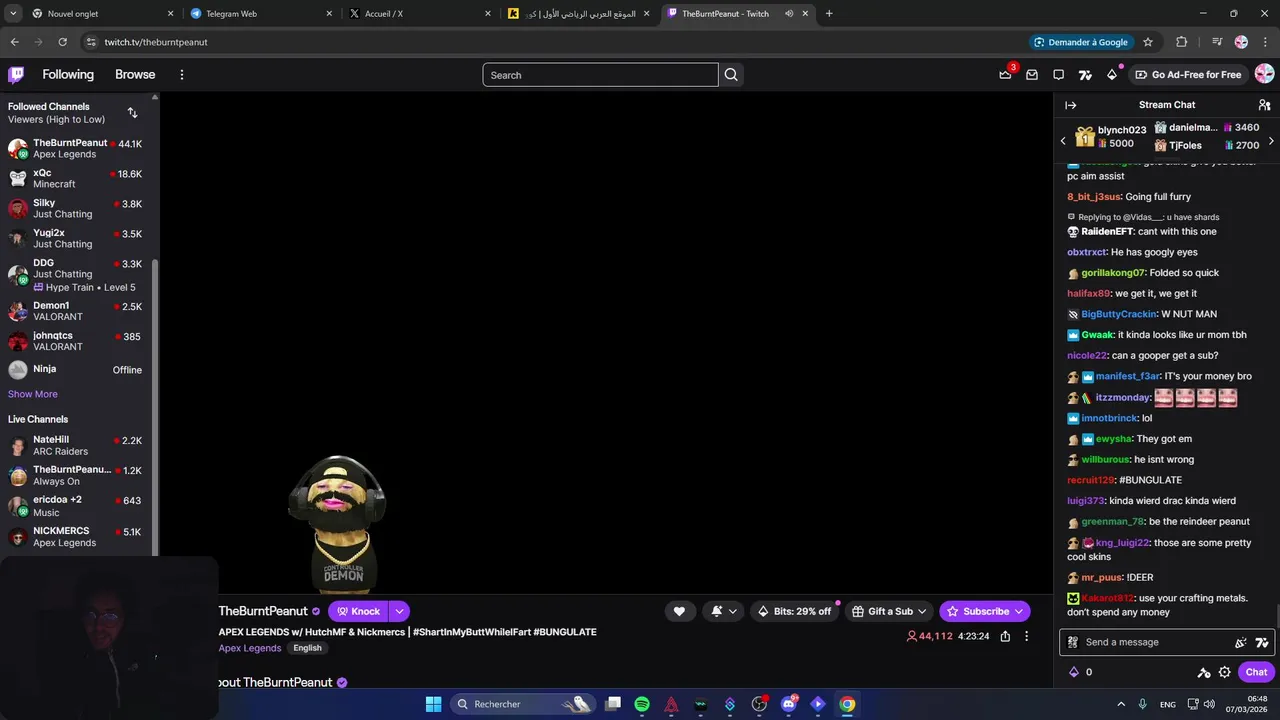Go to the Following tab
Viewport: 1280px width, 720px height.
pyautogui.click(x=68, y=74)
